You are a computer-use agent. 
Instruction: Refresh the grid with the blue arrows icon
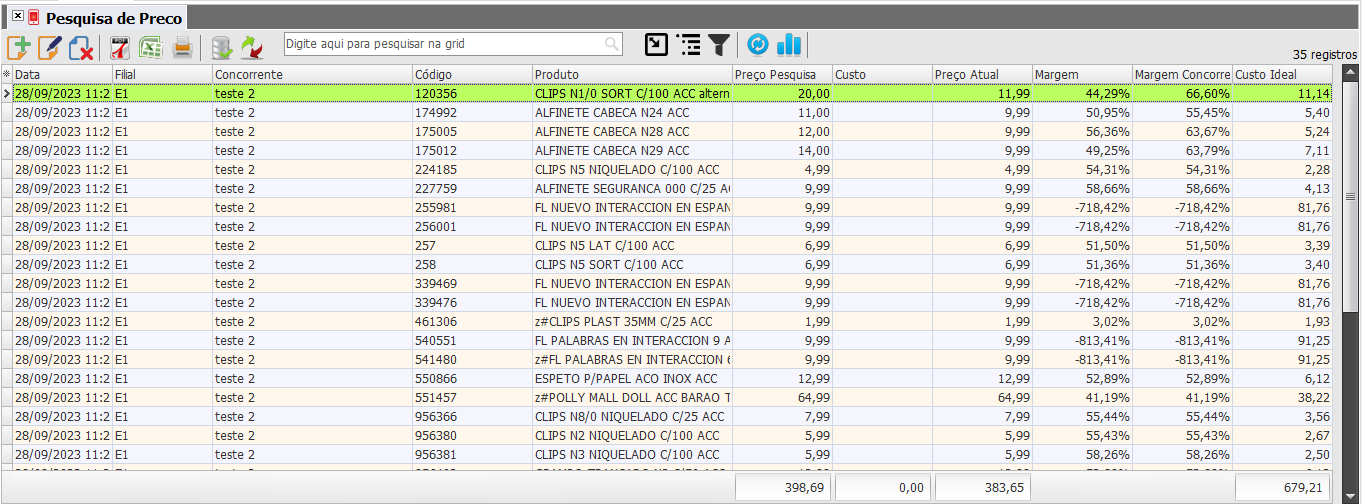(758, 44)
